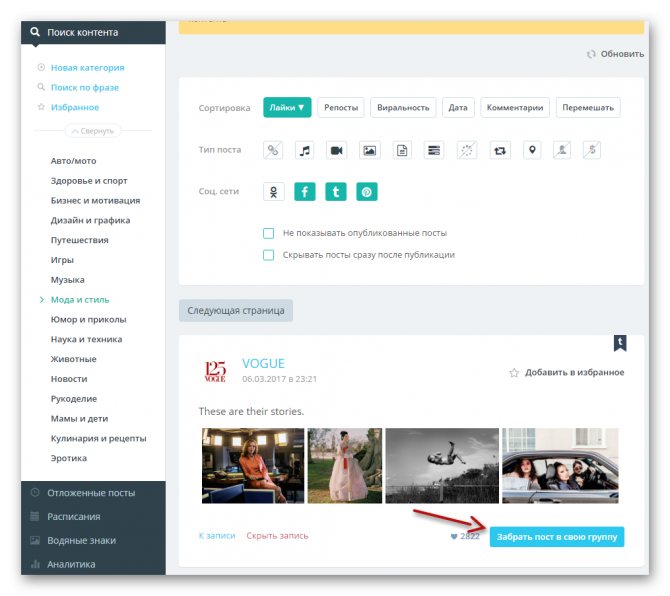This screenshot has width=670, height=596.
Task: Click the plus icon beside Новая категория
Action: 41,67
